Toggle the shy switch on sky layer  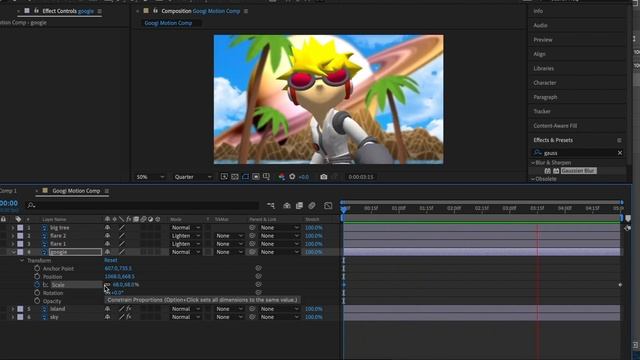pyautogui.click(x=107, y=317)
